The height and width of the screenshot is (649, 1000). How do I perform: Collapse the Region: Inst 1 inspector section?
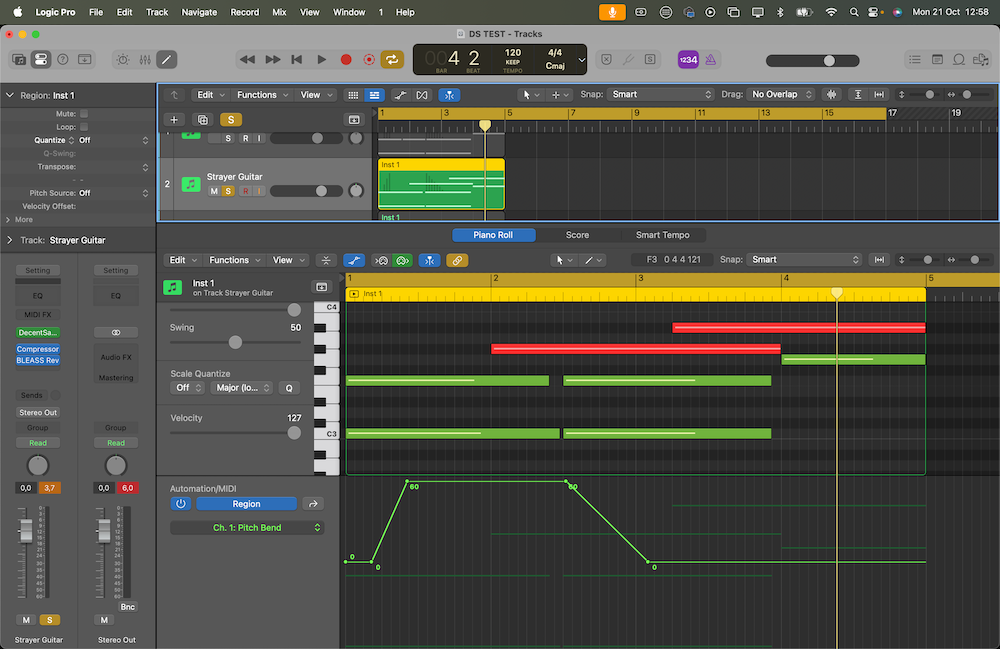(10, 95)
